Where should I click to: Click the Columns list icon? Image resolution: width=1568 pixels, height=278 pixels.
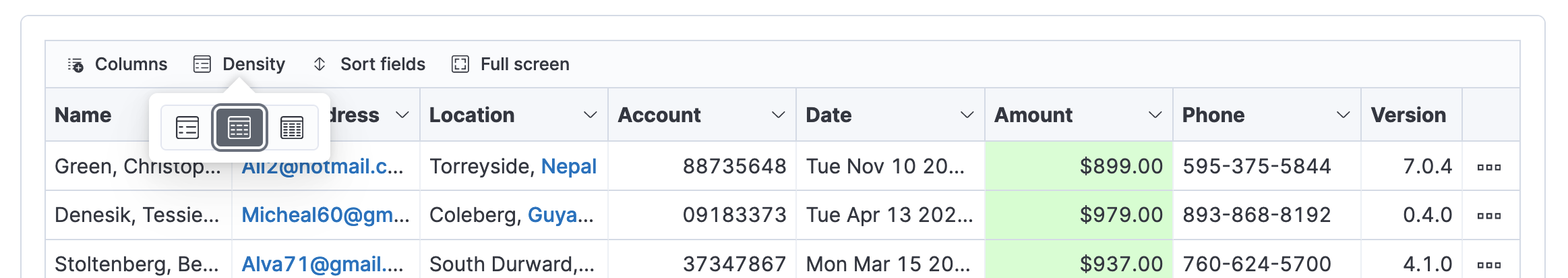click(x=76, y=64)
